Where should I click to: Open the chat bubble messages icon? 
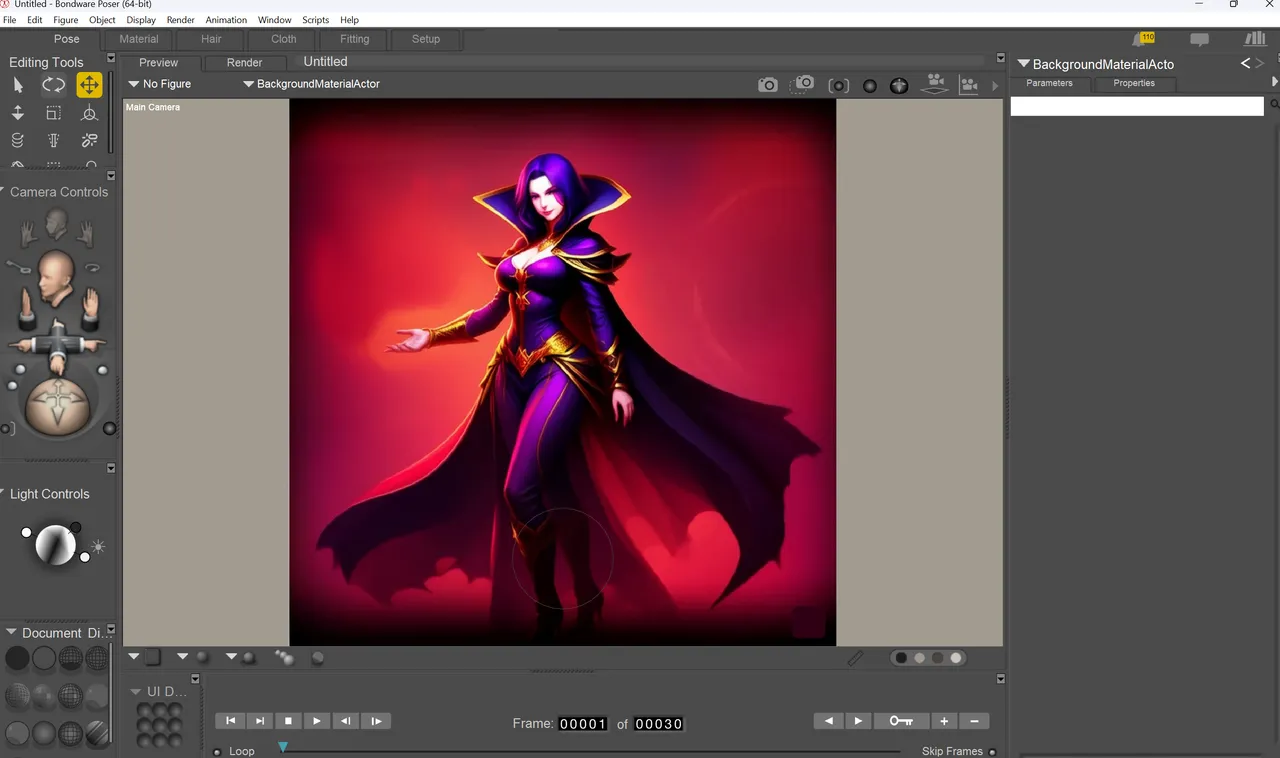coord(1199,39)
